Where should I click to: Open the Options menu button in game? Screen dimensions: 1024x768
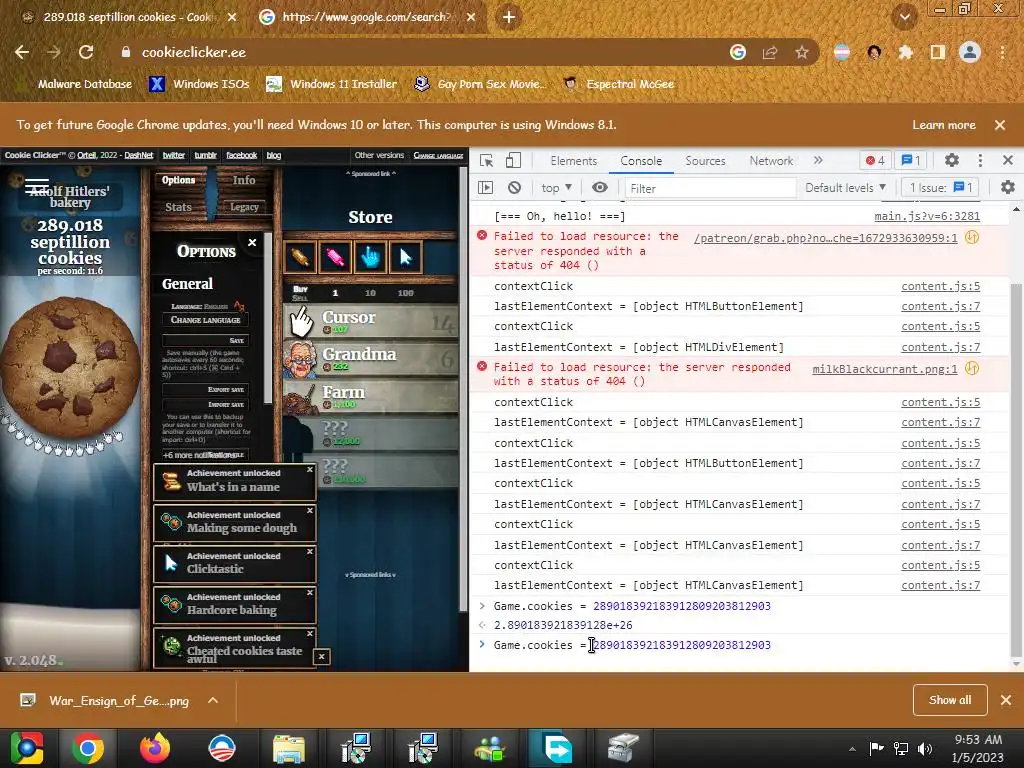(x=178, y=180)
